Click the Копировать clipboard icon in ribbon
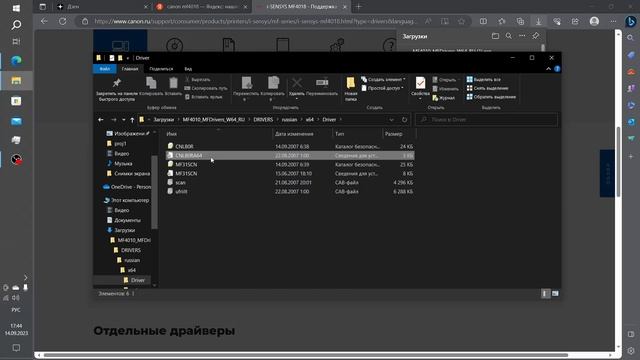Screen dimensions: 640x360 tap(151, 87)
